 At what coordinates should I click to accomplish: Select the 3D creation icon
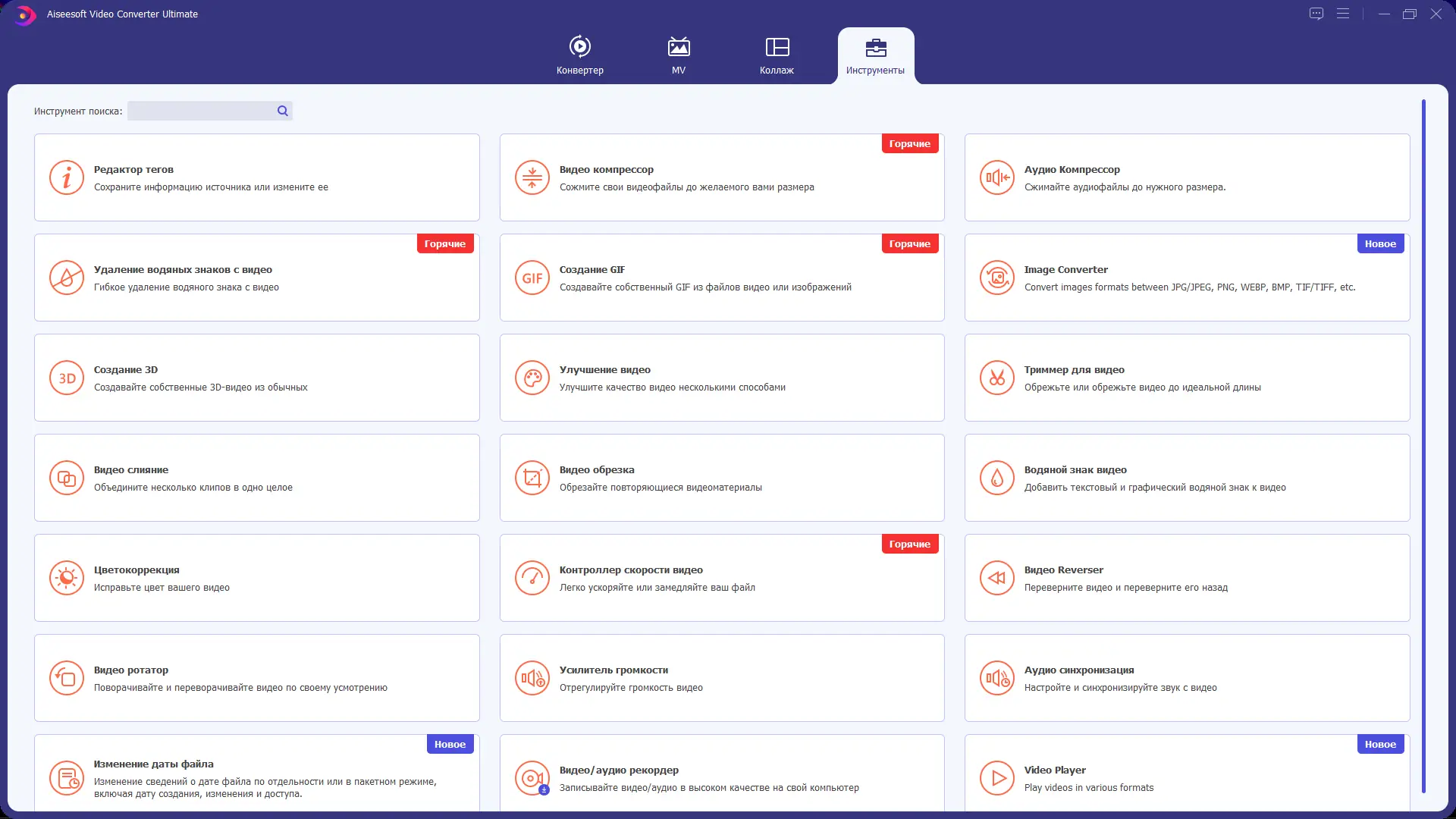pos(67,378)
